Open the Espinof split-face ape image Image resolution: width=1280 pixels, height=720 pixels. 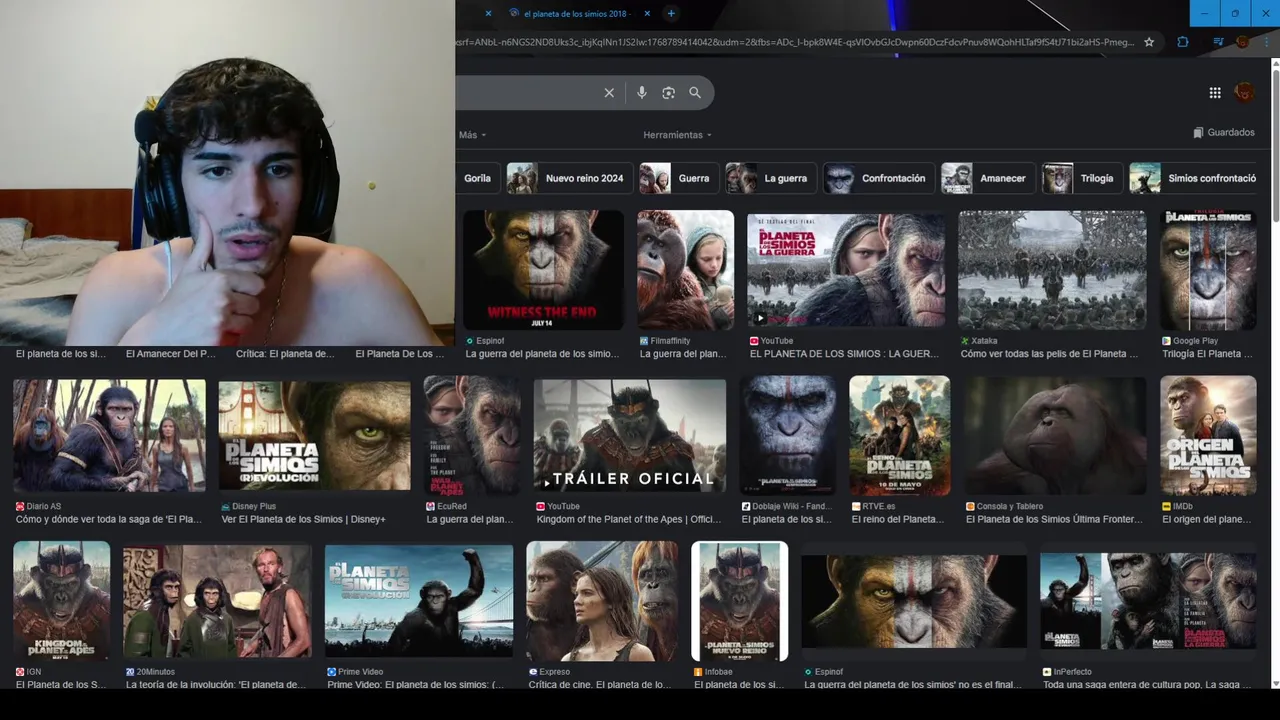point(914,601)
